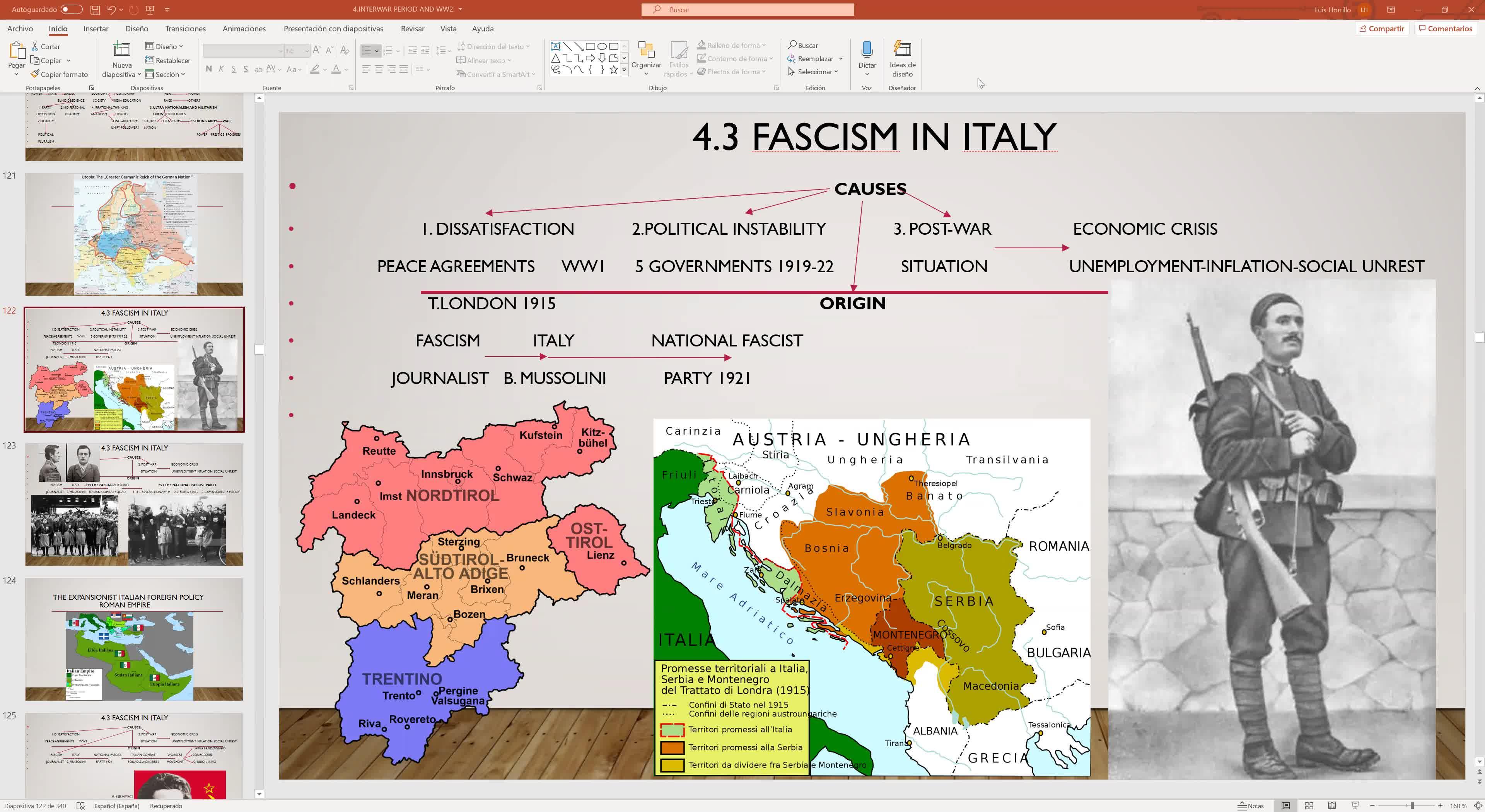Switch to Normal view button

[1285, 806]
